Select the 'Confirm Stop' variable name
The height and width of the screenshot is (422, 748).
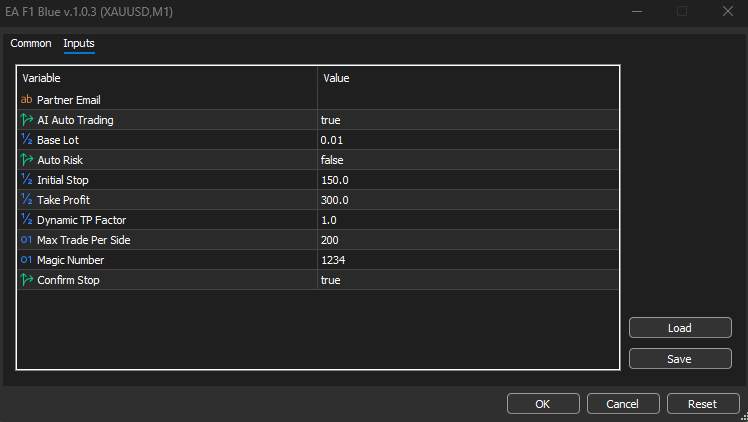(x=68, y=280)
